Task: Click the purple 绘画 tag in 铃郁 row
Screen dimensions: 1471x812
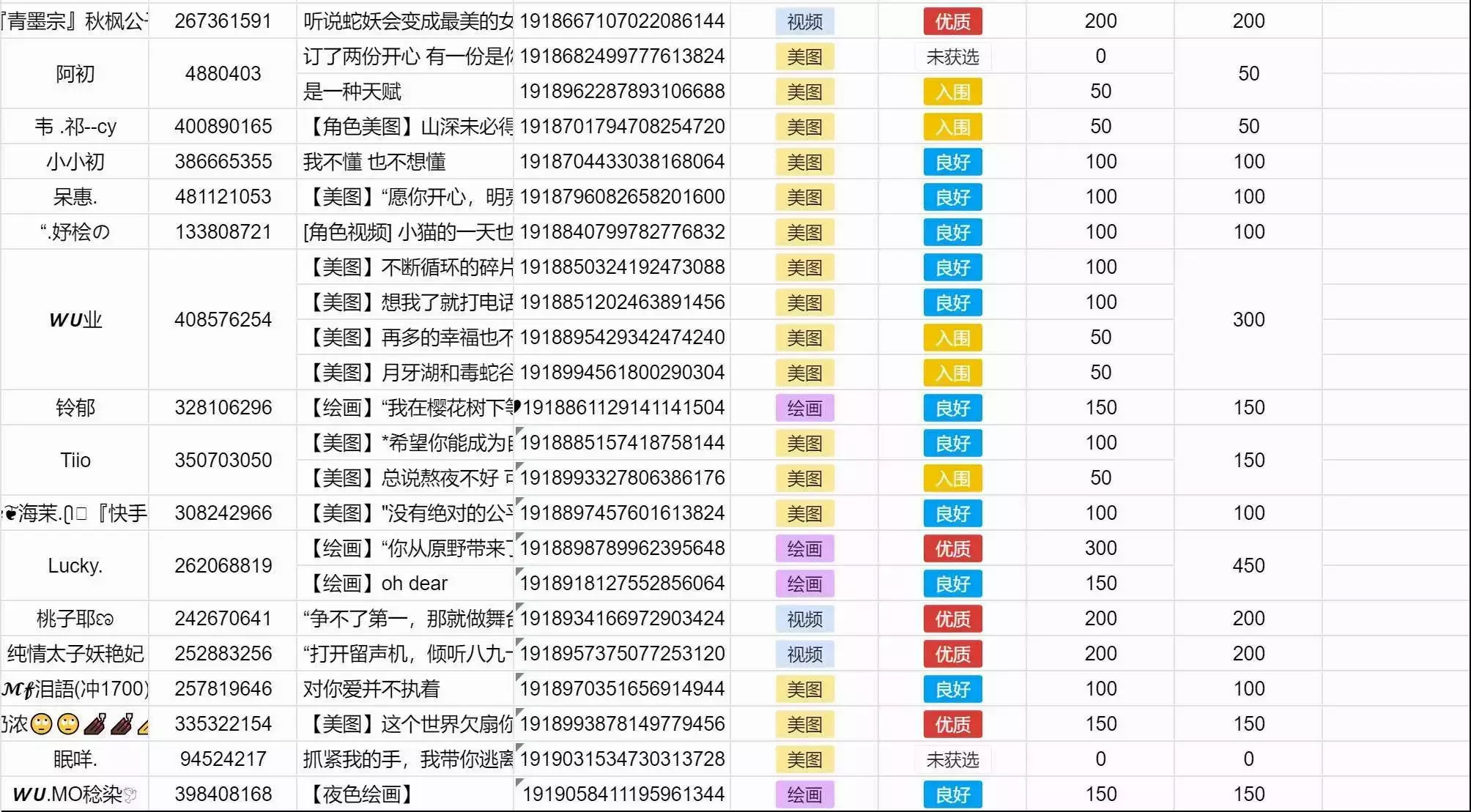Action: click(x=804, y=408)
